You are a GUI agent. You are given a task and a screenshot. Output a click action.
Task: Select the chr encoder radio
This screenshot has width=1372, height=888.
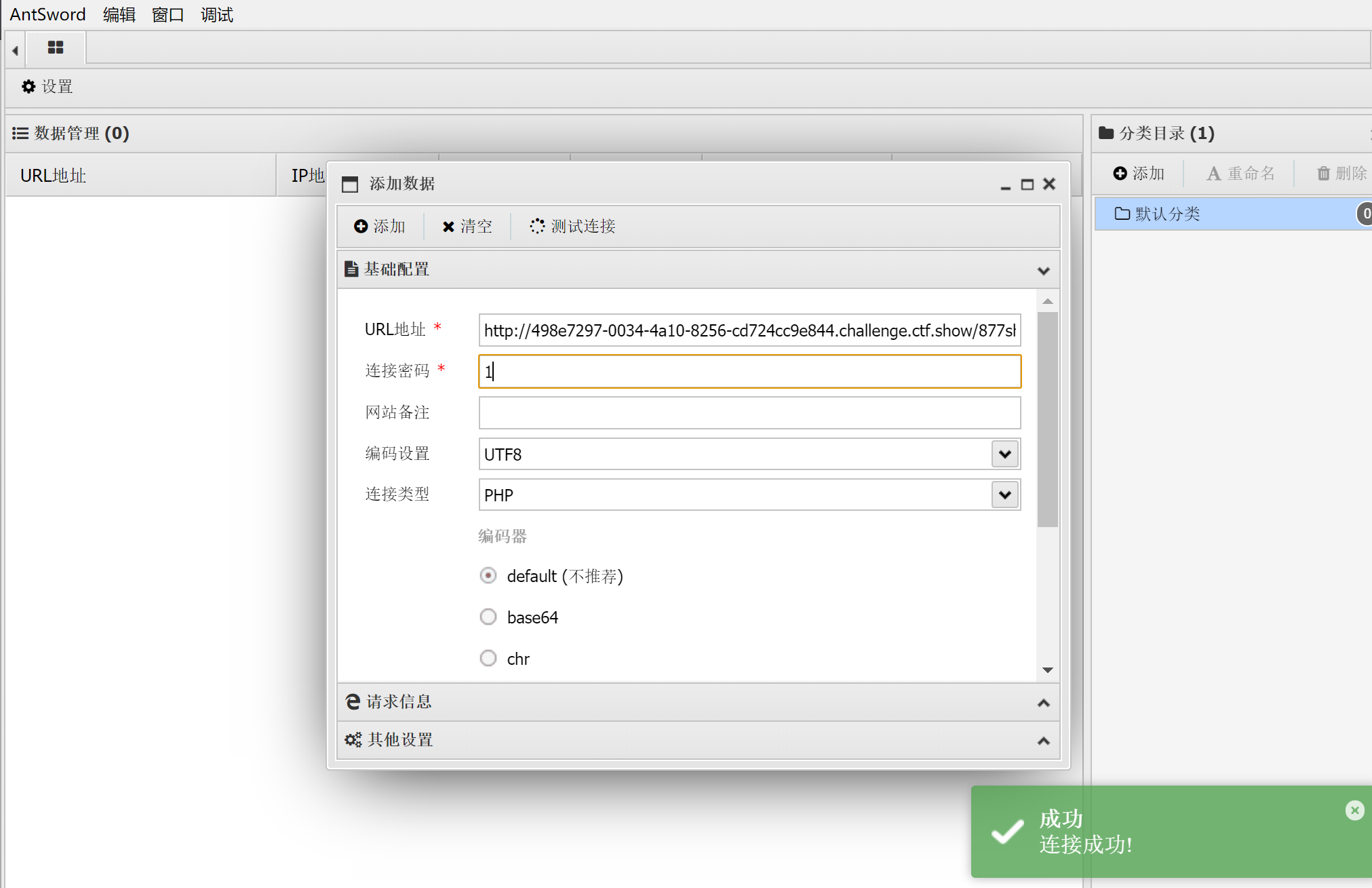pyautogui.click(x=488, y=658)
